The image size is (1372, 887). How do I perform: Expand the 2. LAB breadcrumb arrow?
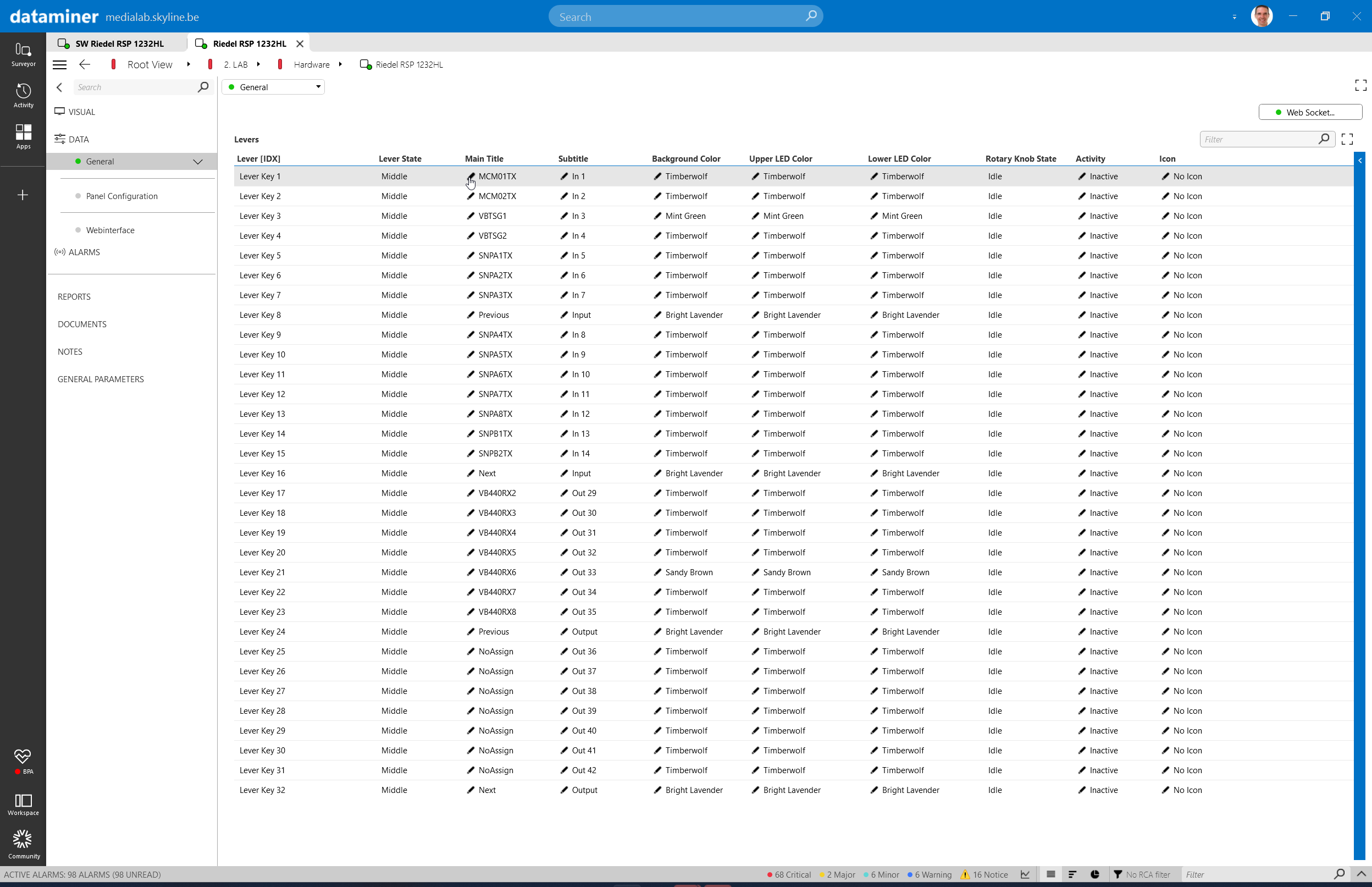258,64
